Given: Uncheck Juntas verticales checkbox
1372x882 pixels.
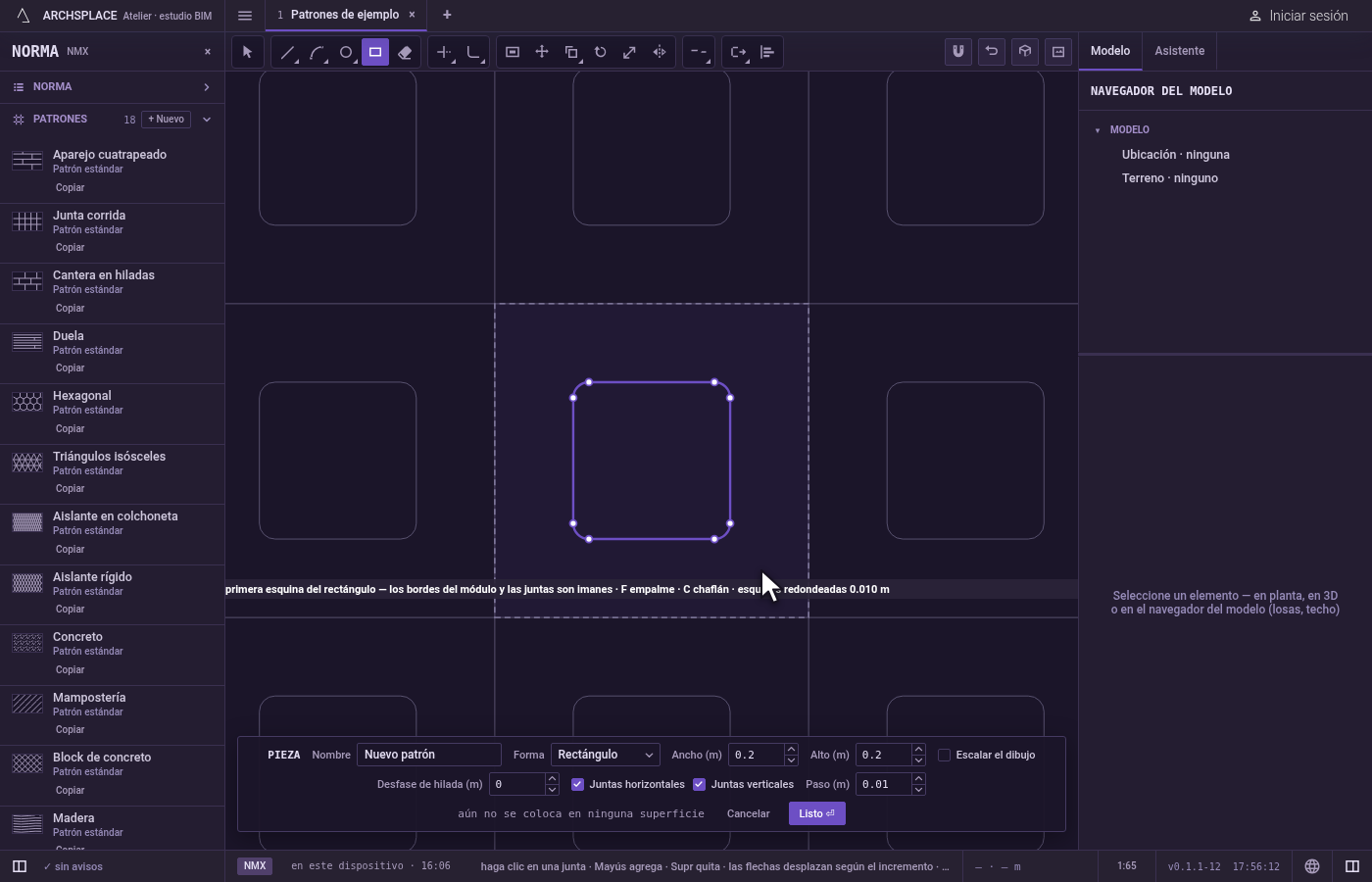Looking at the screenshot, I should pyautogui.click(x=699, y=784).
